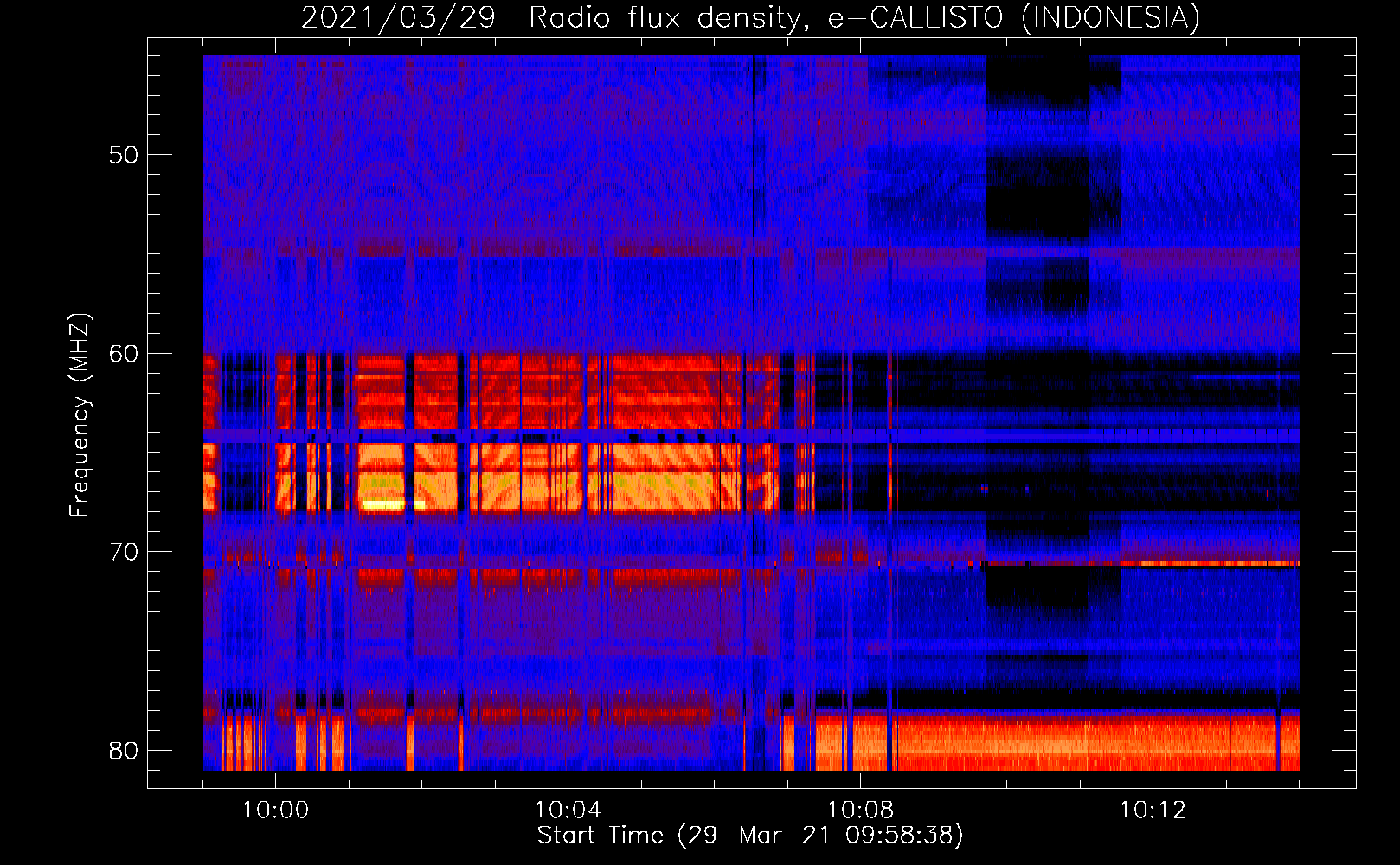Click the '70' frequency axis label

click(124, 552)
